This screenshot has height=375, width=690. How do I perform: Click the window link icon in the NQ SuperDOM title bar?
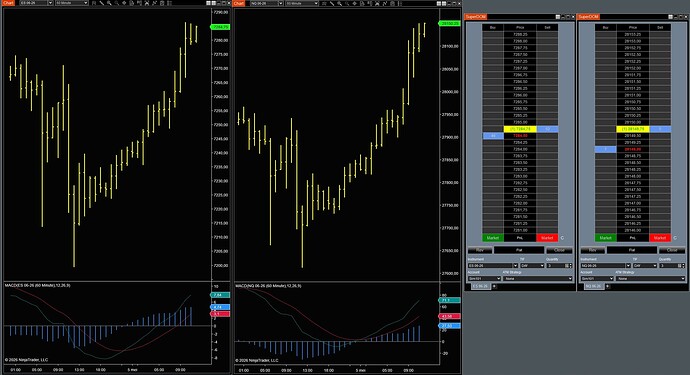(671, 17)
